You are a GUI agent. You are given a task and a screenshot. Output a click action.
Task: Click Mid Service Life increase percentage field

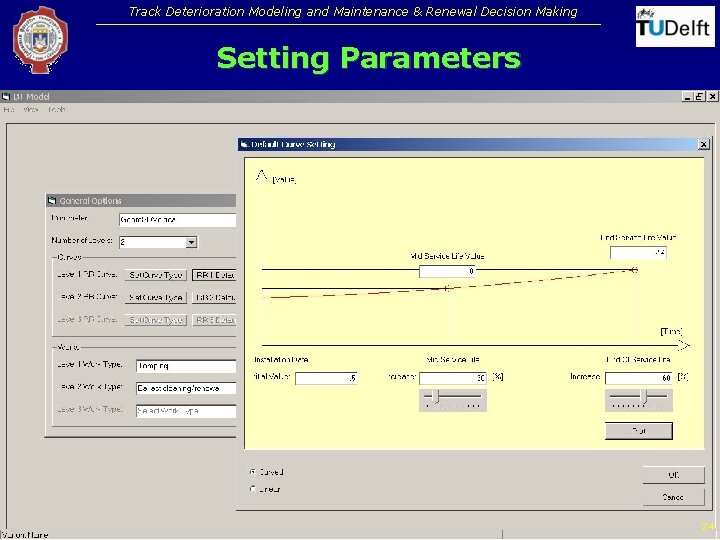click(x=453, y=378)
